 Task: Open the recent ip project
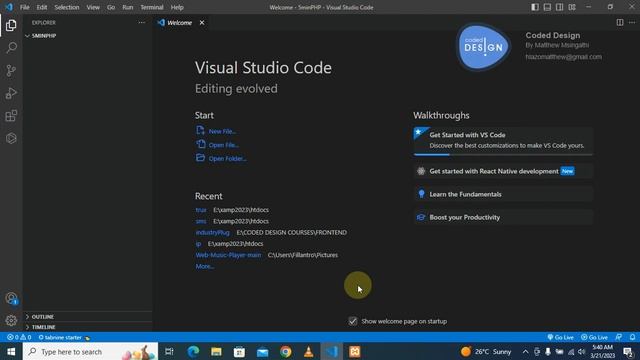[x=198, y=244]
